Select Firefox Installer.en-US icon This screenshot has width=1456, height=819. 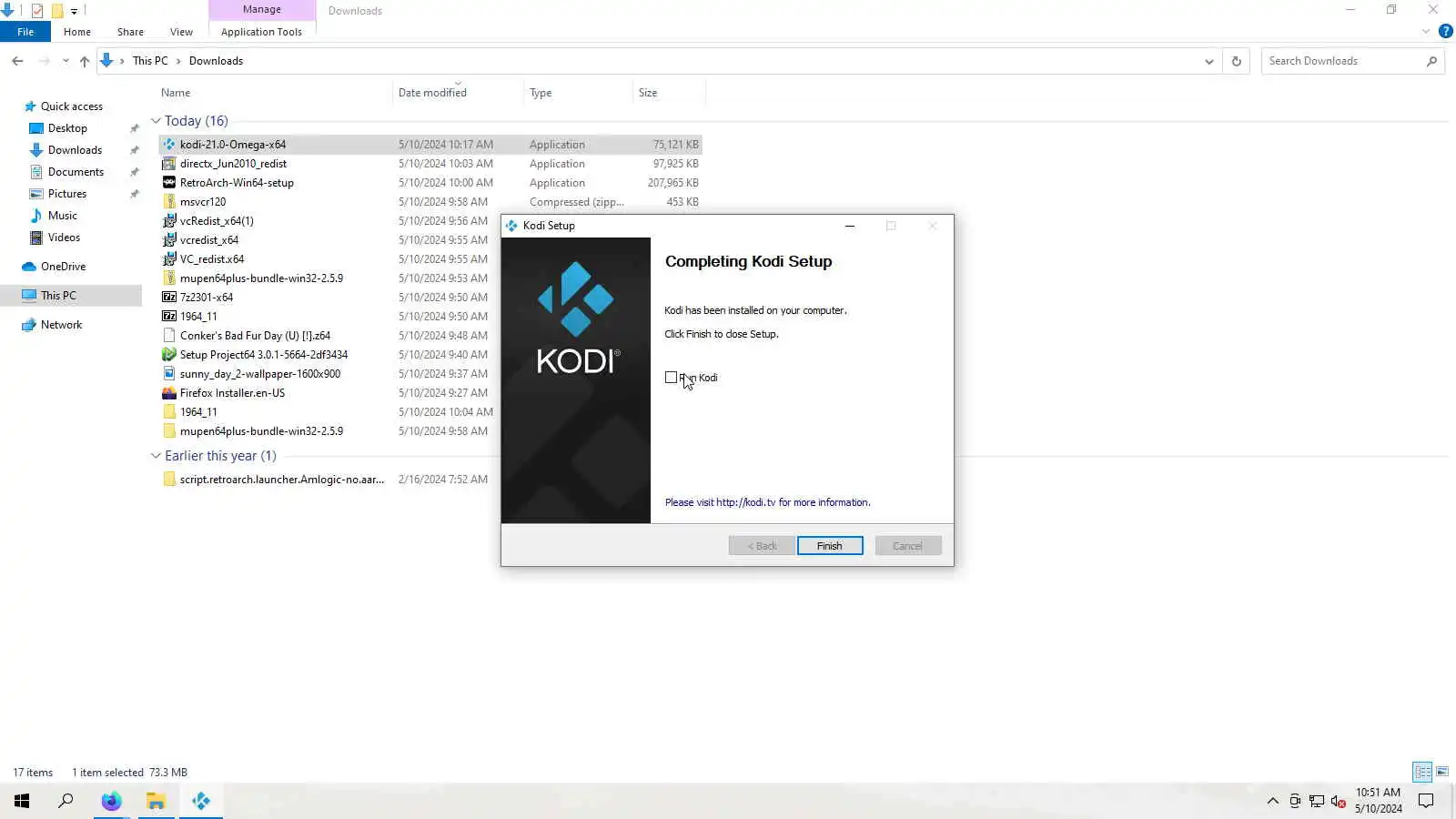tap(169, 393)
